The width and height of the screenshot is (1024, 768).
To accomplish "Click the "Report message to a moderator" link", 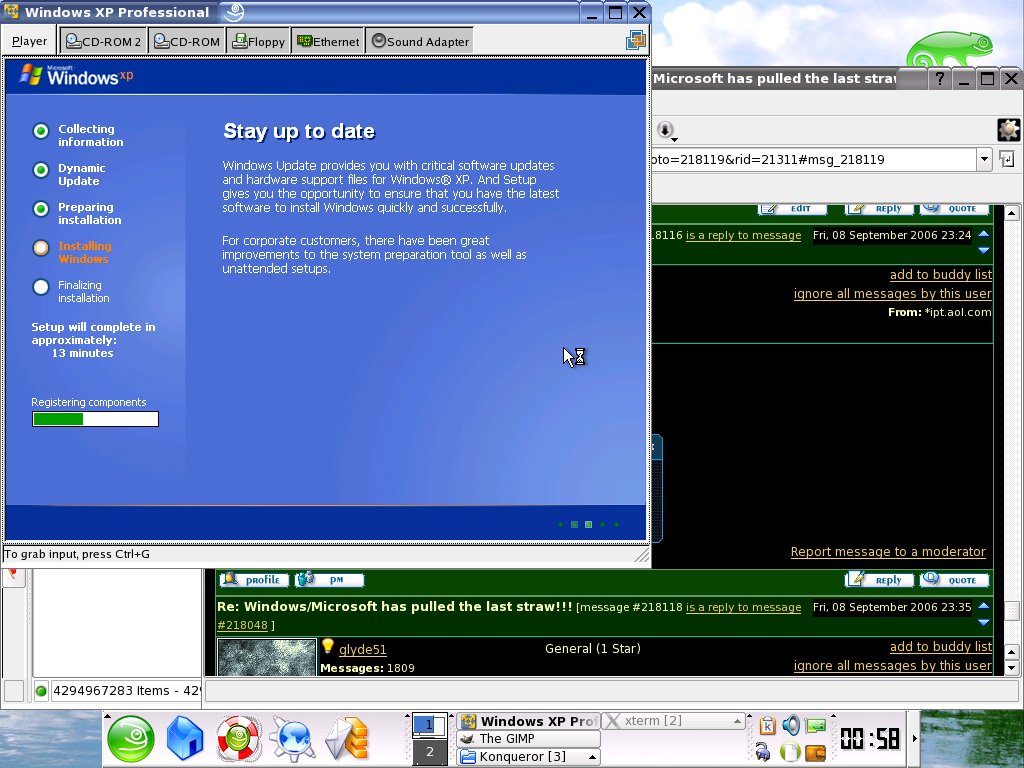I will pos(888,552).
